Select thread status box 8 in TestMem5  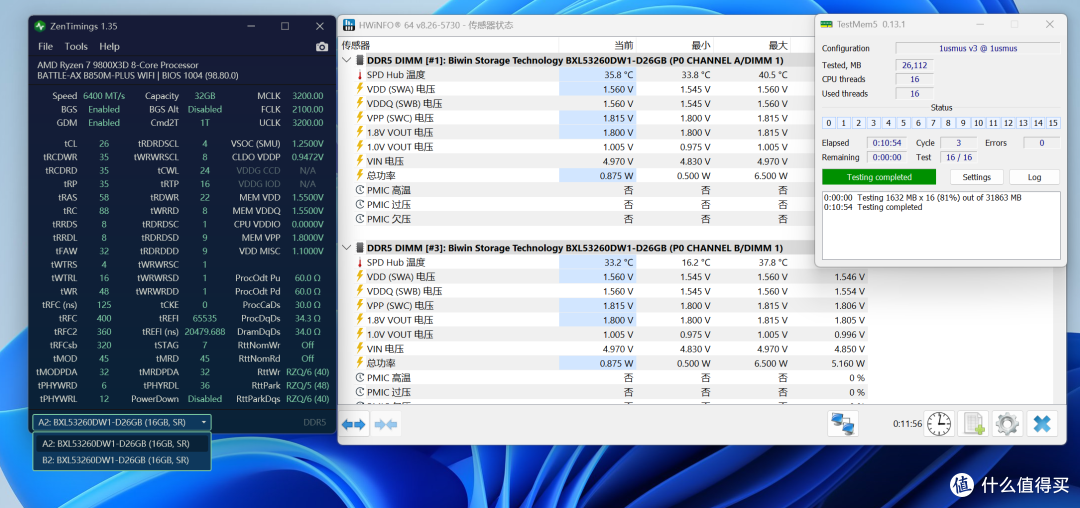coord(948,123)
